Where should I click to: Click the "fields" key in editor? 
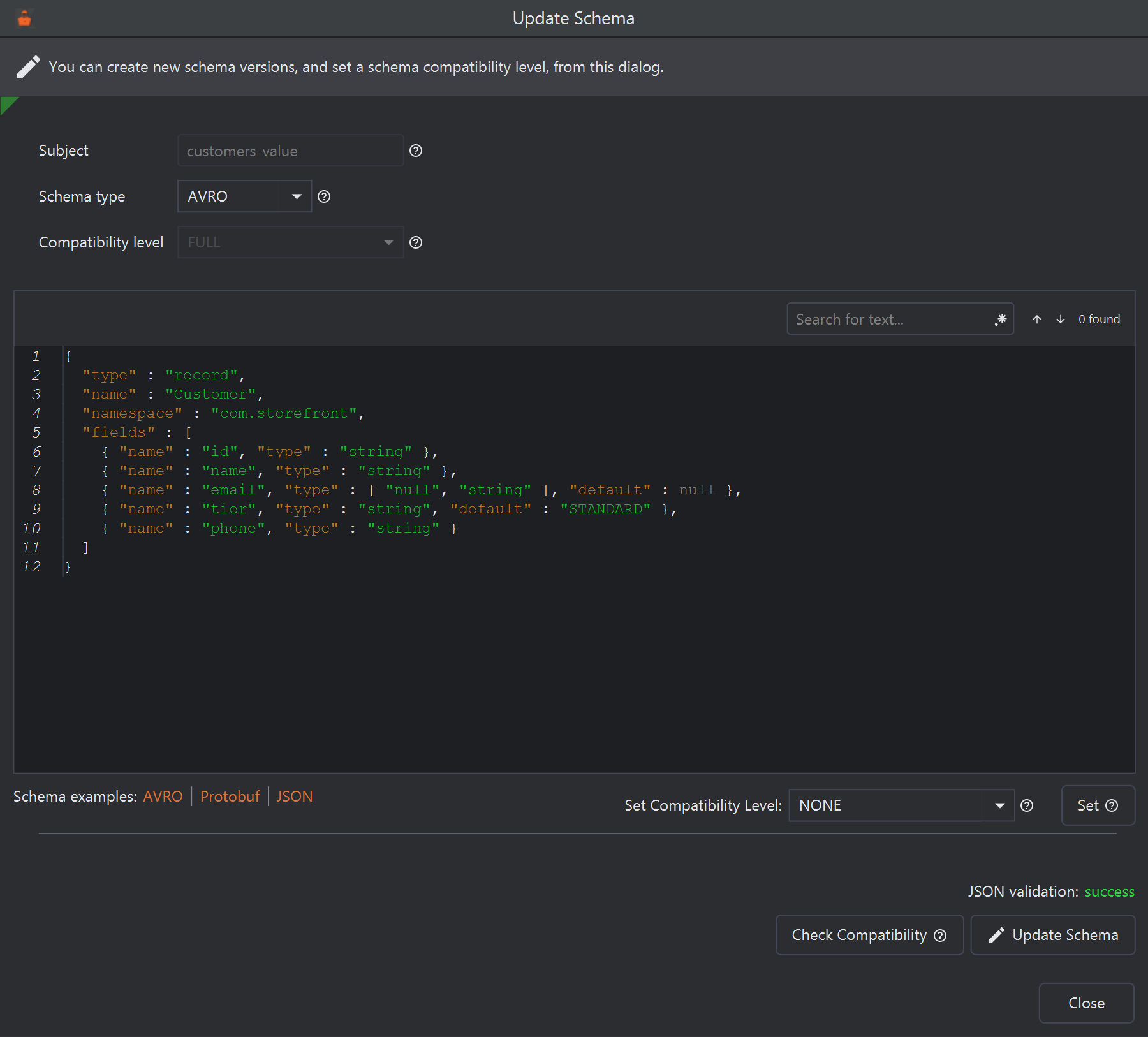coord(119,432)
